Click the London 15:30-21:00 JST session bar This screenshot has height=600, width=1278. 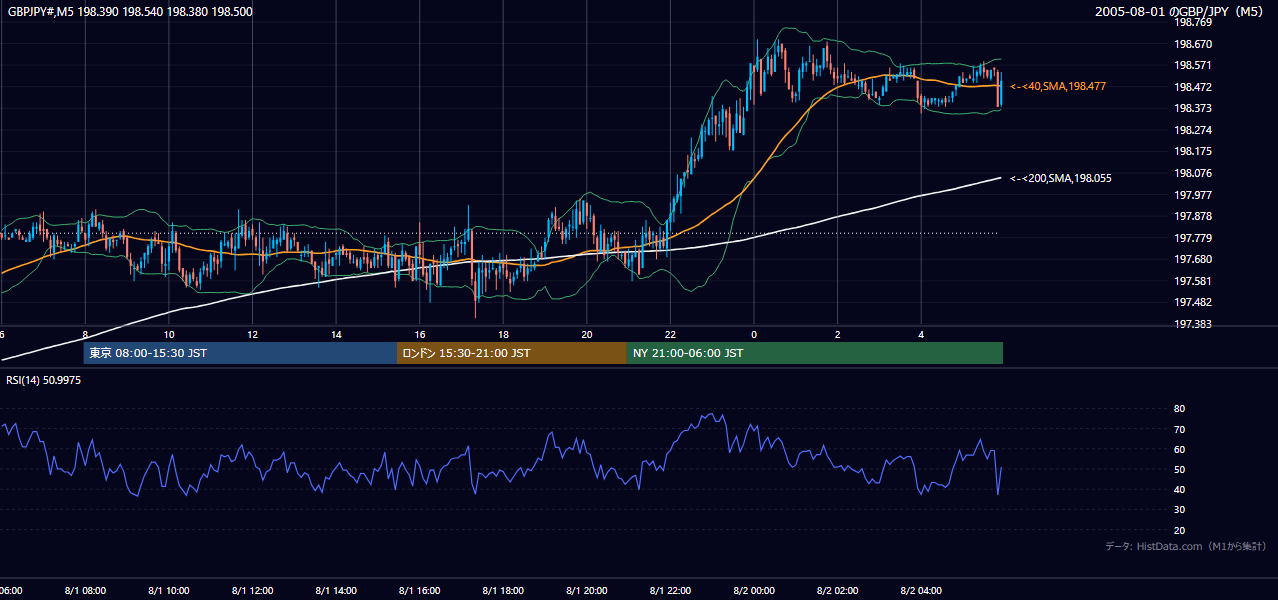click(512, 353)
